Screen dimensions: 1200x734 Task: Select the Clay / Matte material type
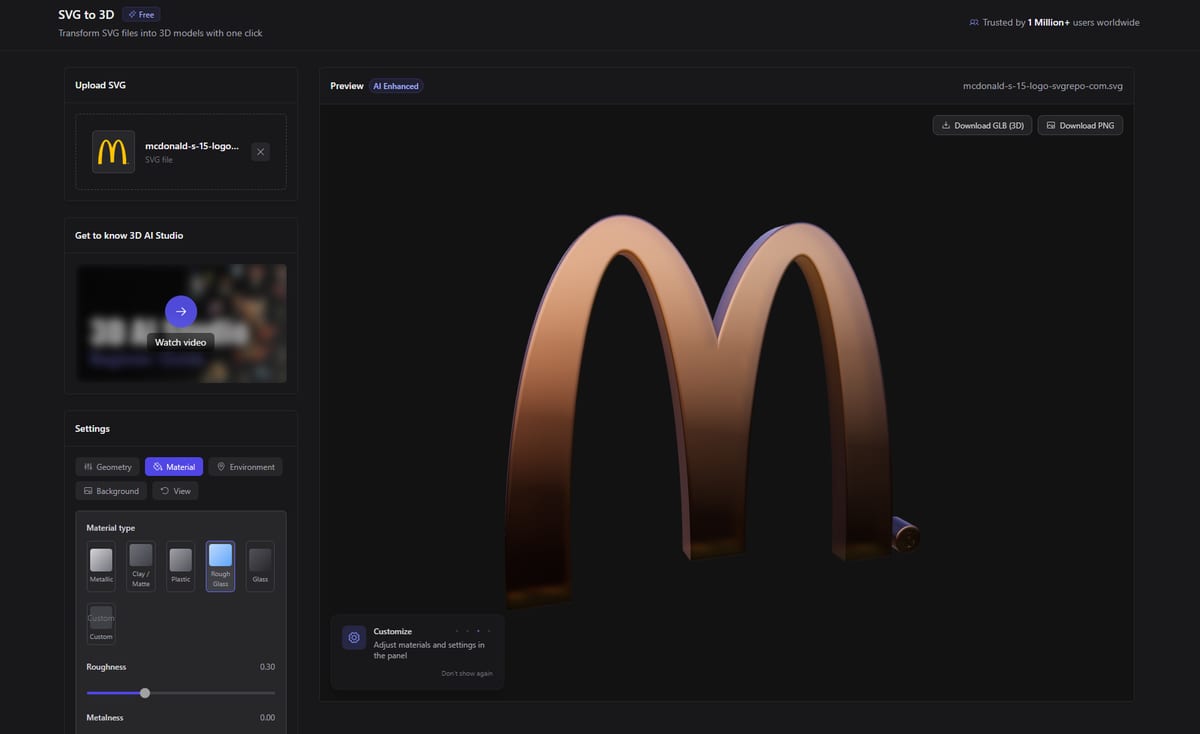point(141,566)
